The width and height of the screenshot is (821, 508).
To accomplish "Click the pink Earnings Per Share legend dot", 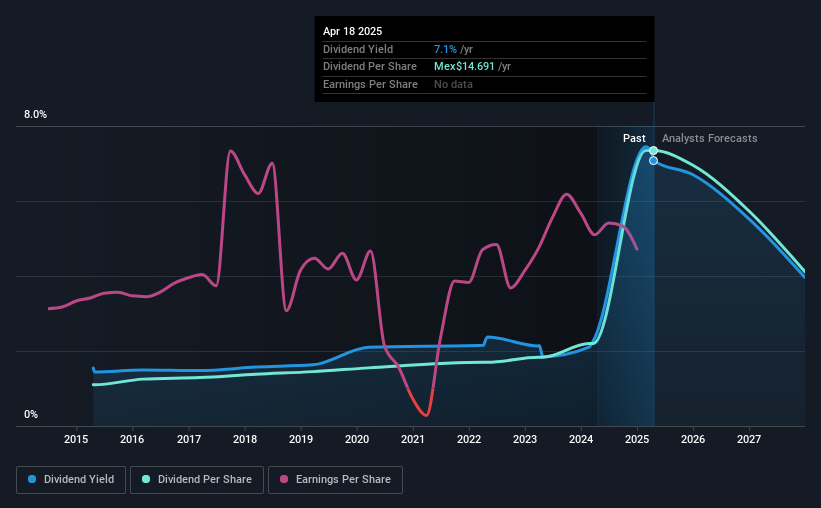I will click(x=283, y=480).
